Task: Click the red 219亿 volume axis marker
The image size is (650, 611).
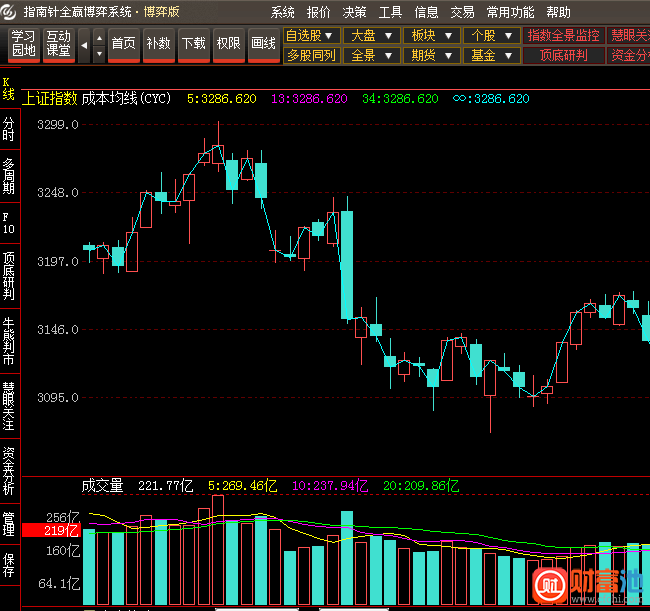Action: point(51,530)
